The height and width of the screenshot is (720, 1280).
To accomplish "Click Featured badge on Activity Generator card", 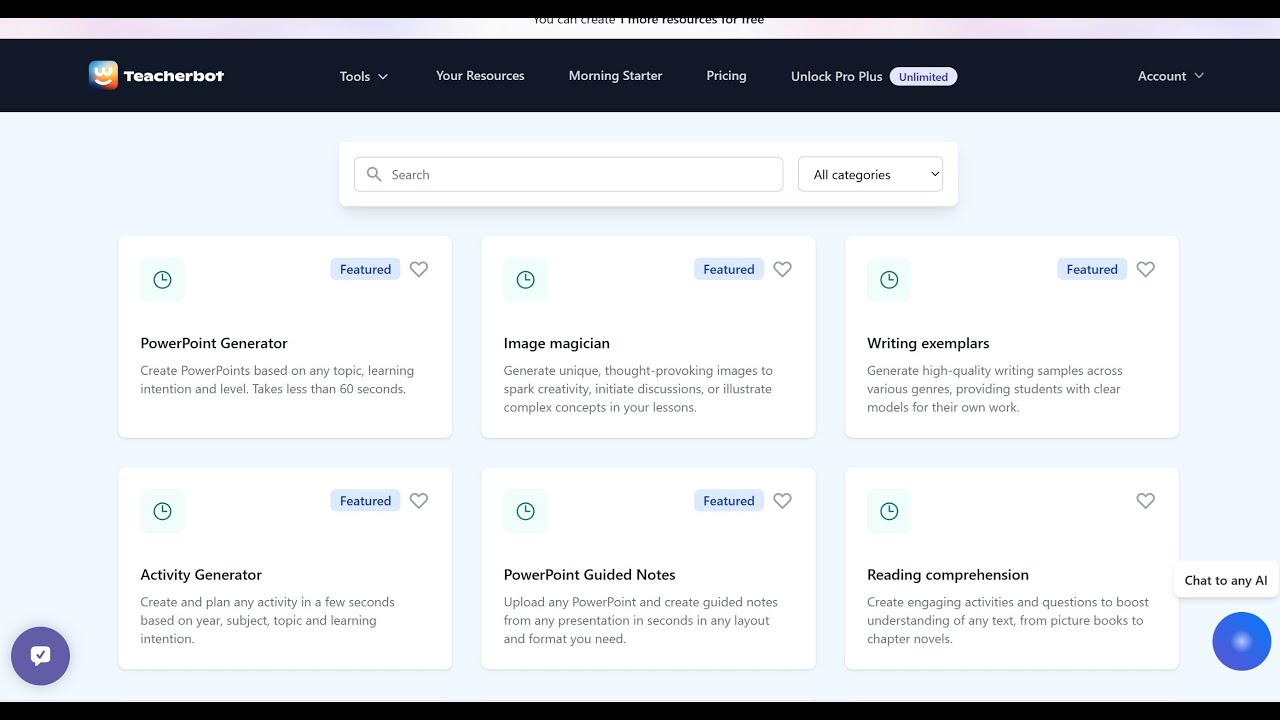I will (365, 501).
